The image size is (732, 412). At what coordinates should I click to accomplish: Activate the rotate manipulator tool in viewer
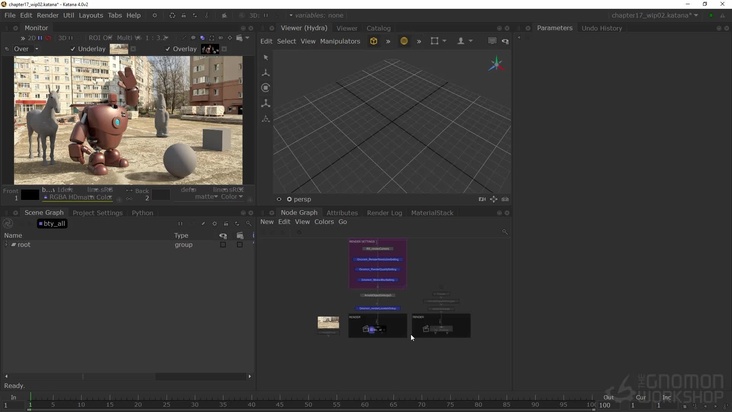(266, 88)
